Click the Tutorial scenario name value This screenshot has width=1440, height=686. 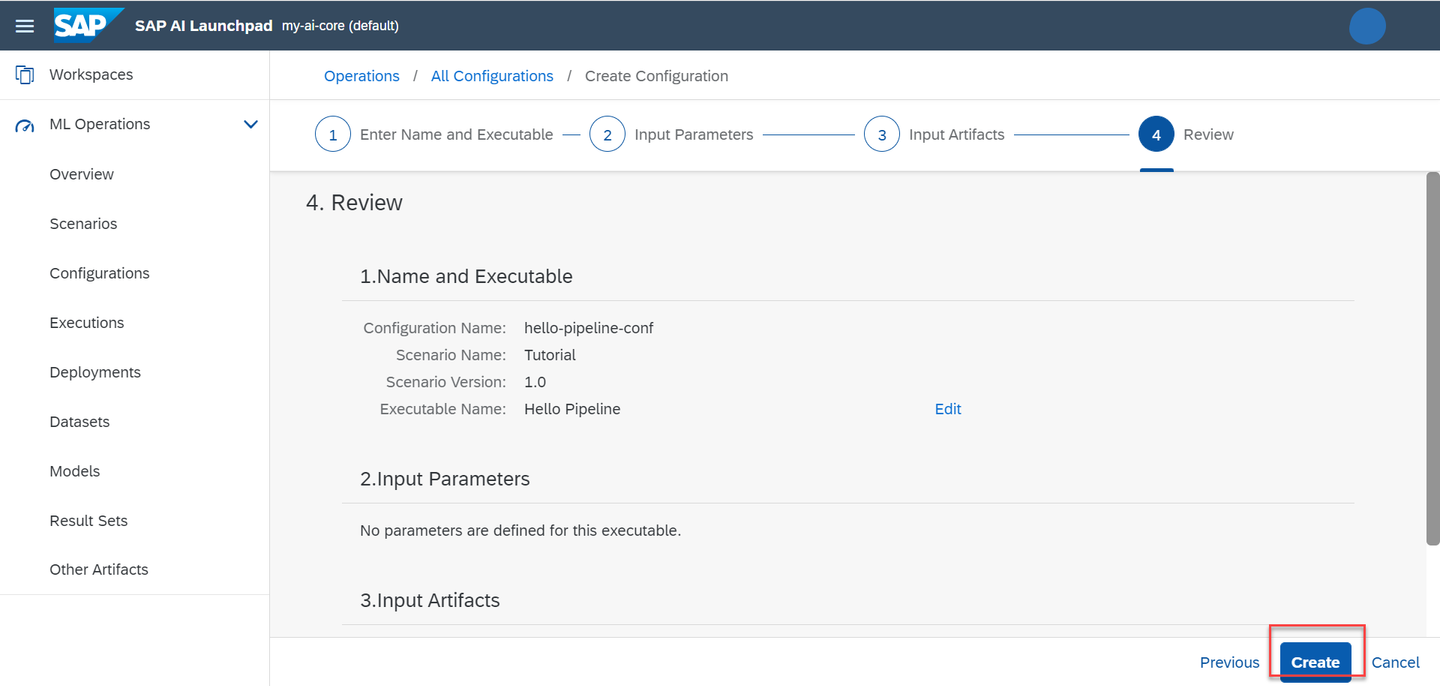point(550,355)
